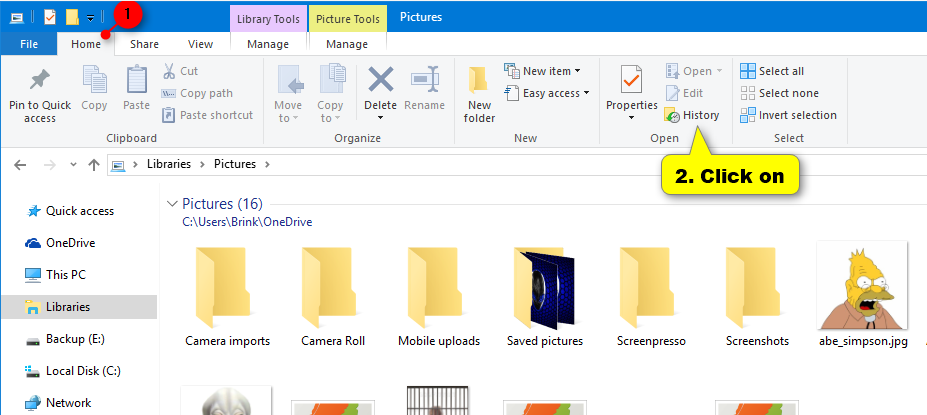Screen dimensions: 927x415
Task: Open the New item dropdown
Action: [x=542, y=71]
